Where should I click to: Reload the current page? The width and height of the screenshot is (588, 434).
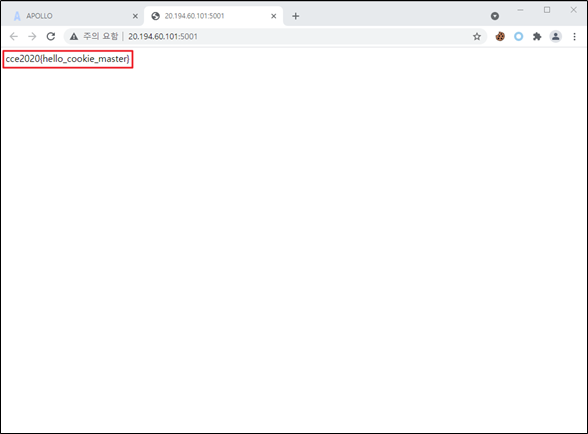pos(51,36)
